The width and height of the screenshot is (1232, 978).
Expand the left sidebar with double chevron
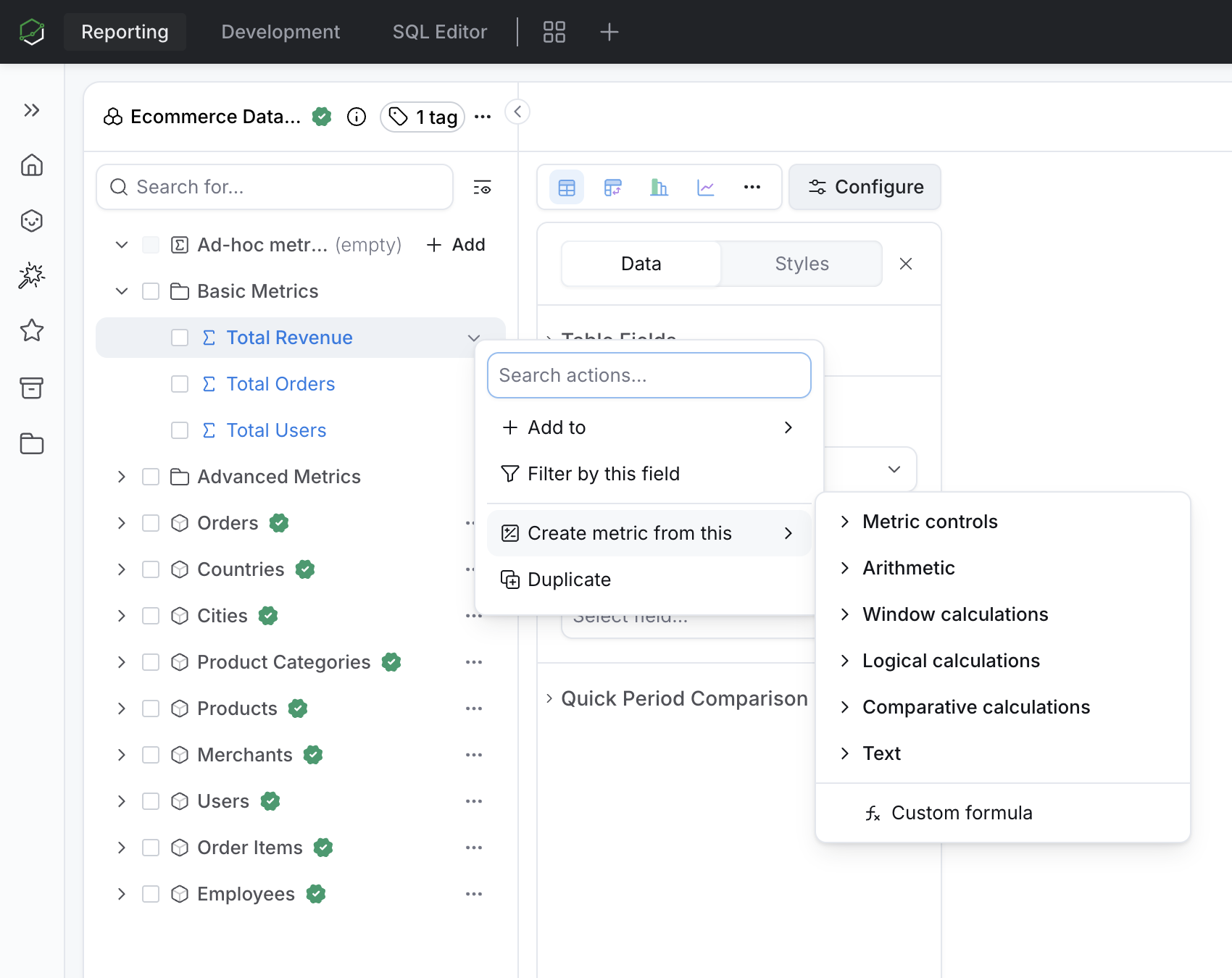tap(32, 110)
